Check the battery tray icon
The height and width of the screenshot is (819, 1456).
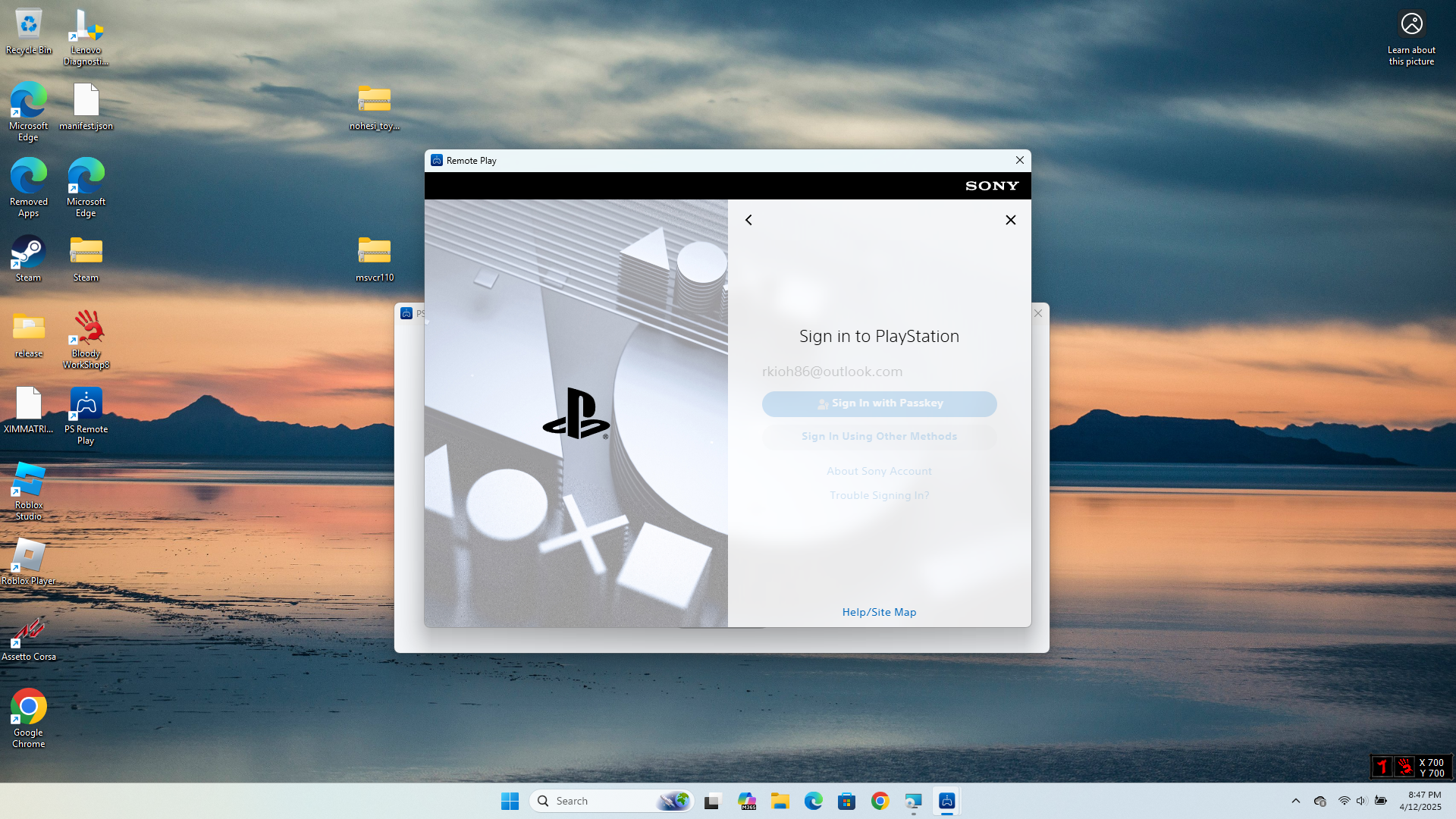tap(1380, 801)
